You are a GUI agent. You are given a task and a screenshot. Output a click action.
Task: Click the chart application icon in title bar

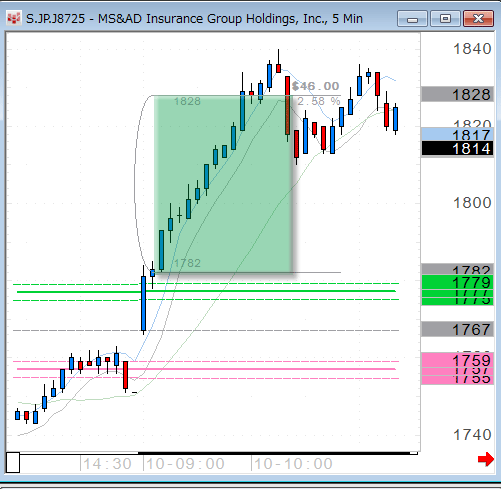tap(14, 18)
